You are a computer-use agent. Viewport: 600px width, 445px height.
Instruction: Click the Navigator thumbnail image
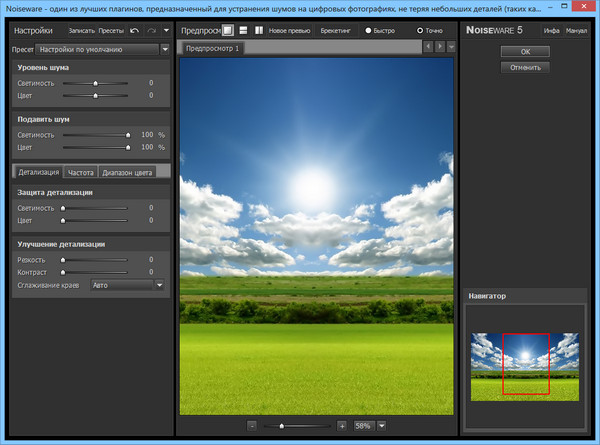(x=525, y=366)
